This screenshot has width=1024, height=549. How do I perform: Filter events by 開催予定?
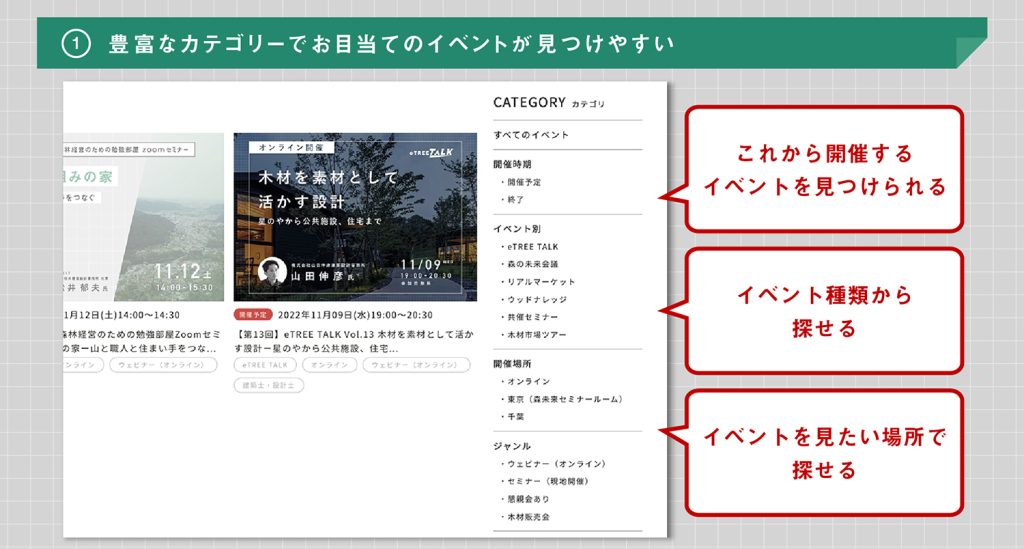coord(524,182)
